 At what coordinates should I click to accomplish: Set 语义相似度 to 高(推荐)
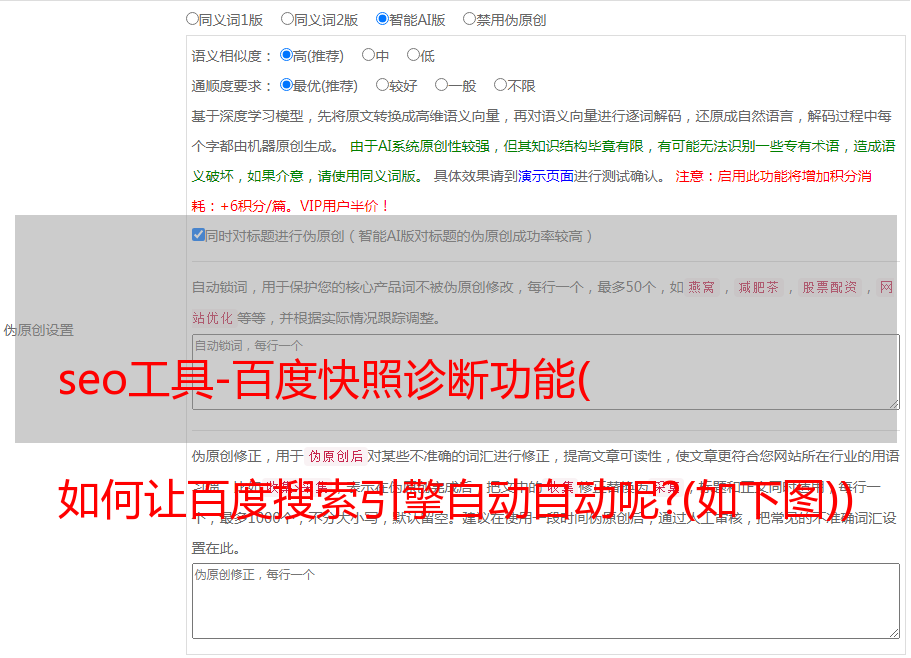tap(286, 55)
